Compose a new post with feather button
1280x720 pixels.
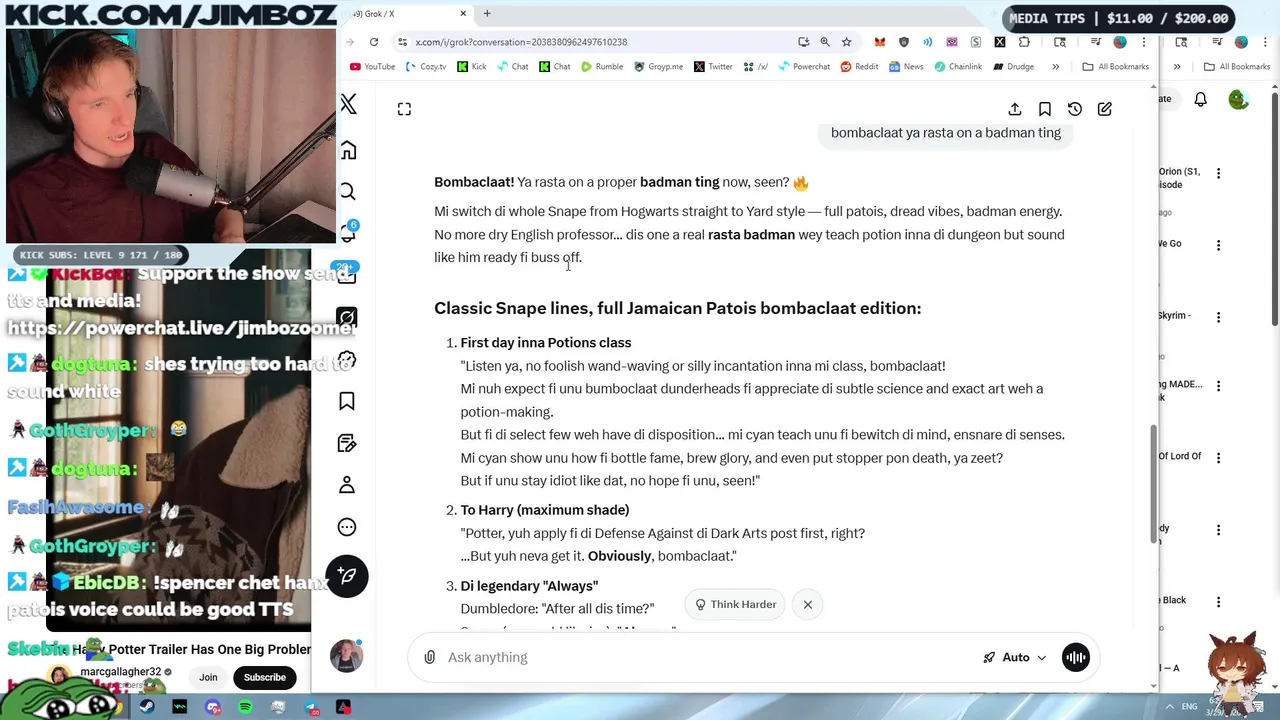point(347,576)
